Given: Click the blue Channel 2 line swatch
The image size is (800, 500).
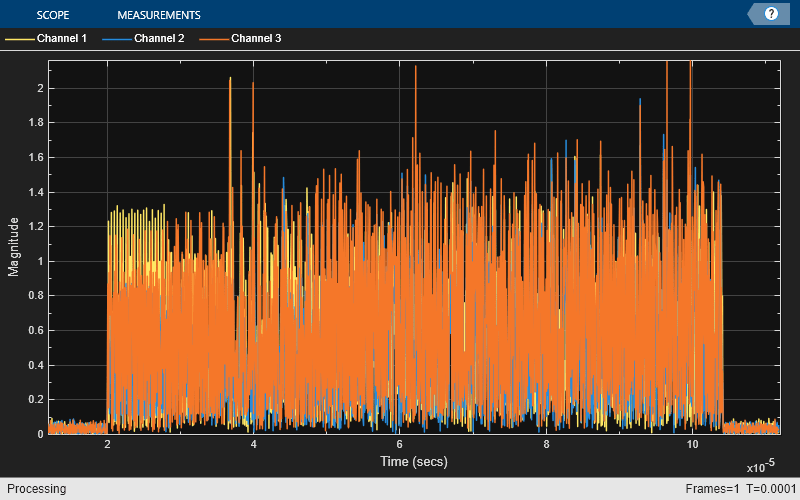Looking at the screenshot, I should coord(117,39).
